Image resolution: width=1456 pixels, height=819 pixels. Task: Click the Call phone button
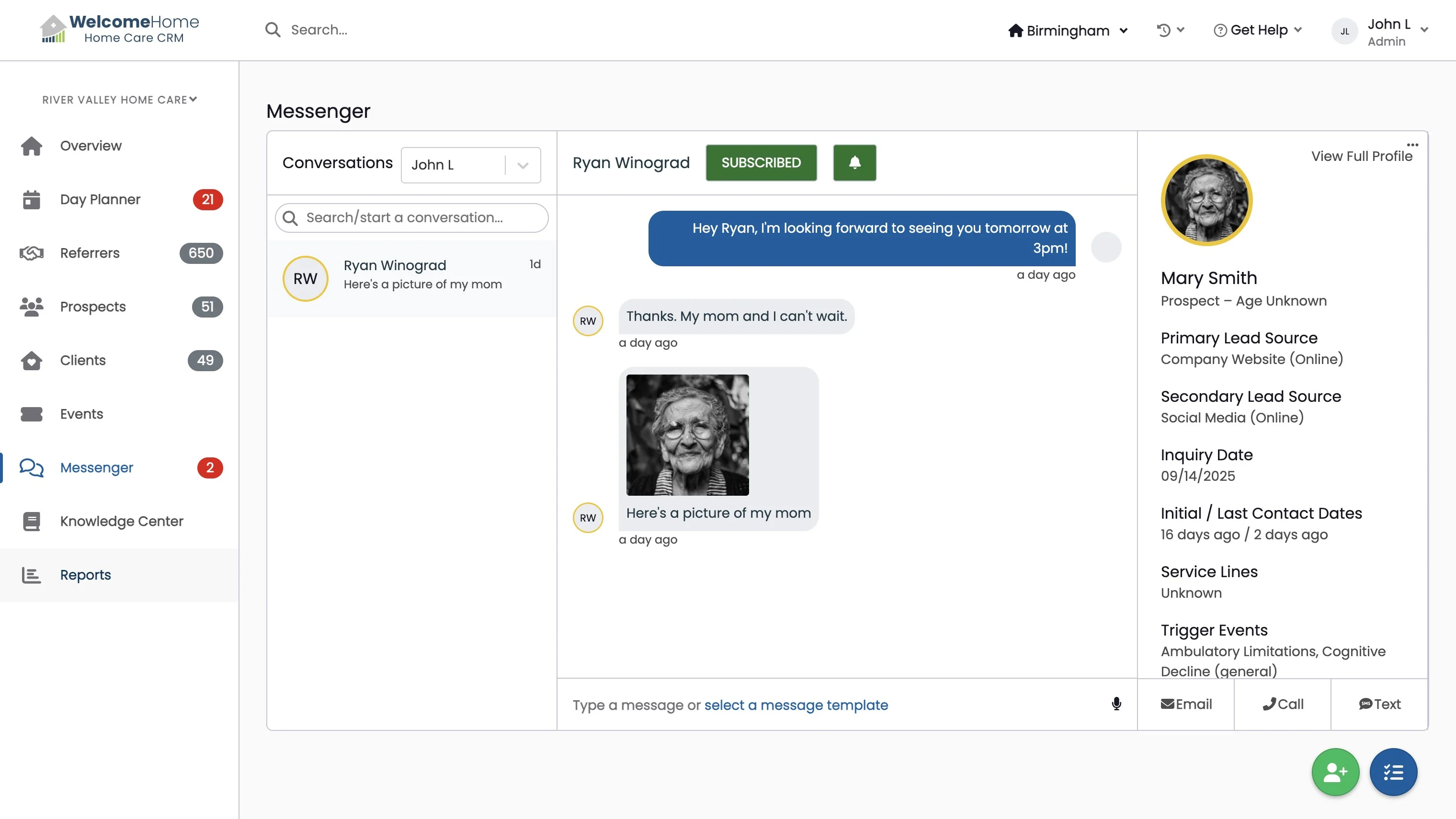[1283, 704]
